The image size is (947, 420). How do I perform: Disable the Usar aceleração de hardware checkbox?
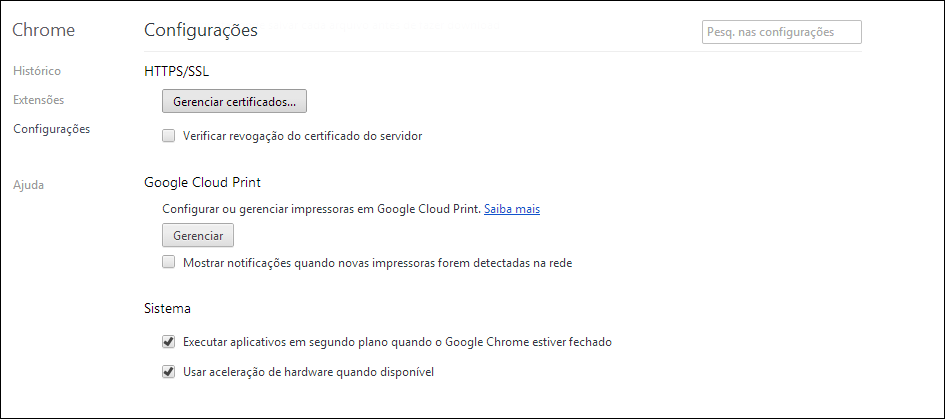[x=168, y=372]
